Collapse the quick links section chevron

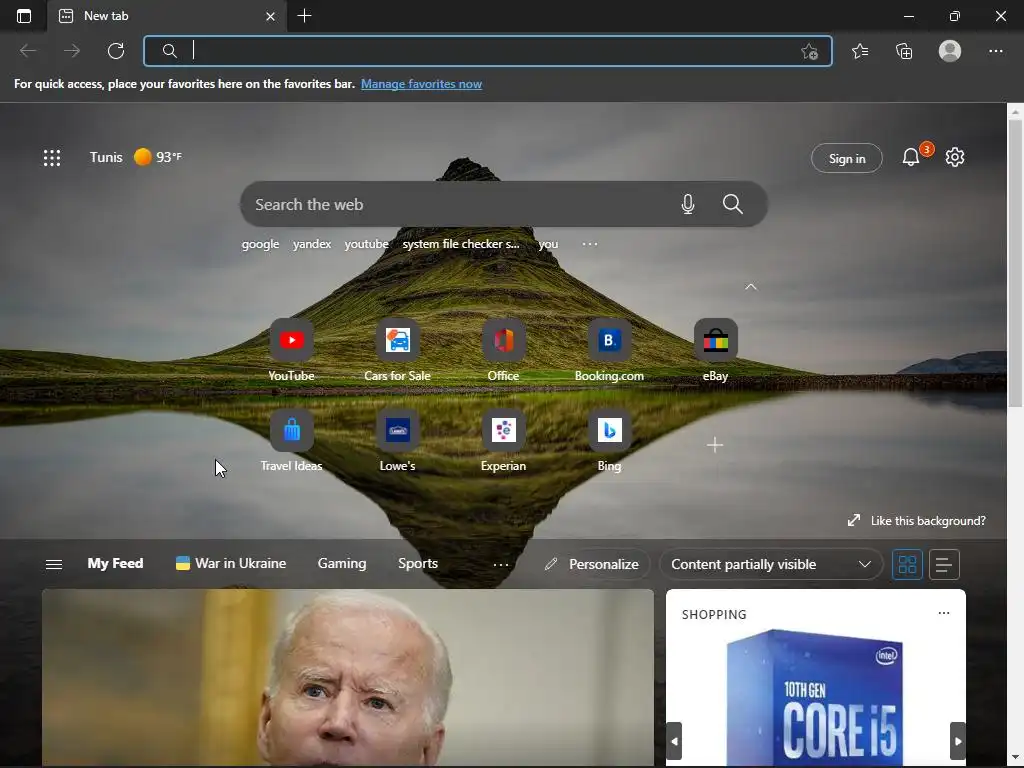coord(751,287)
